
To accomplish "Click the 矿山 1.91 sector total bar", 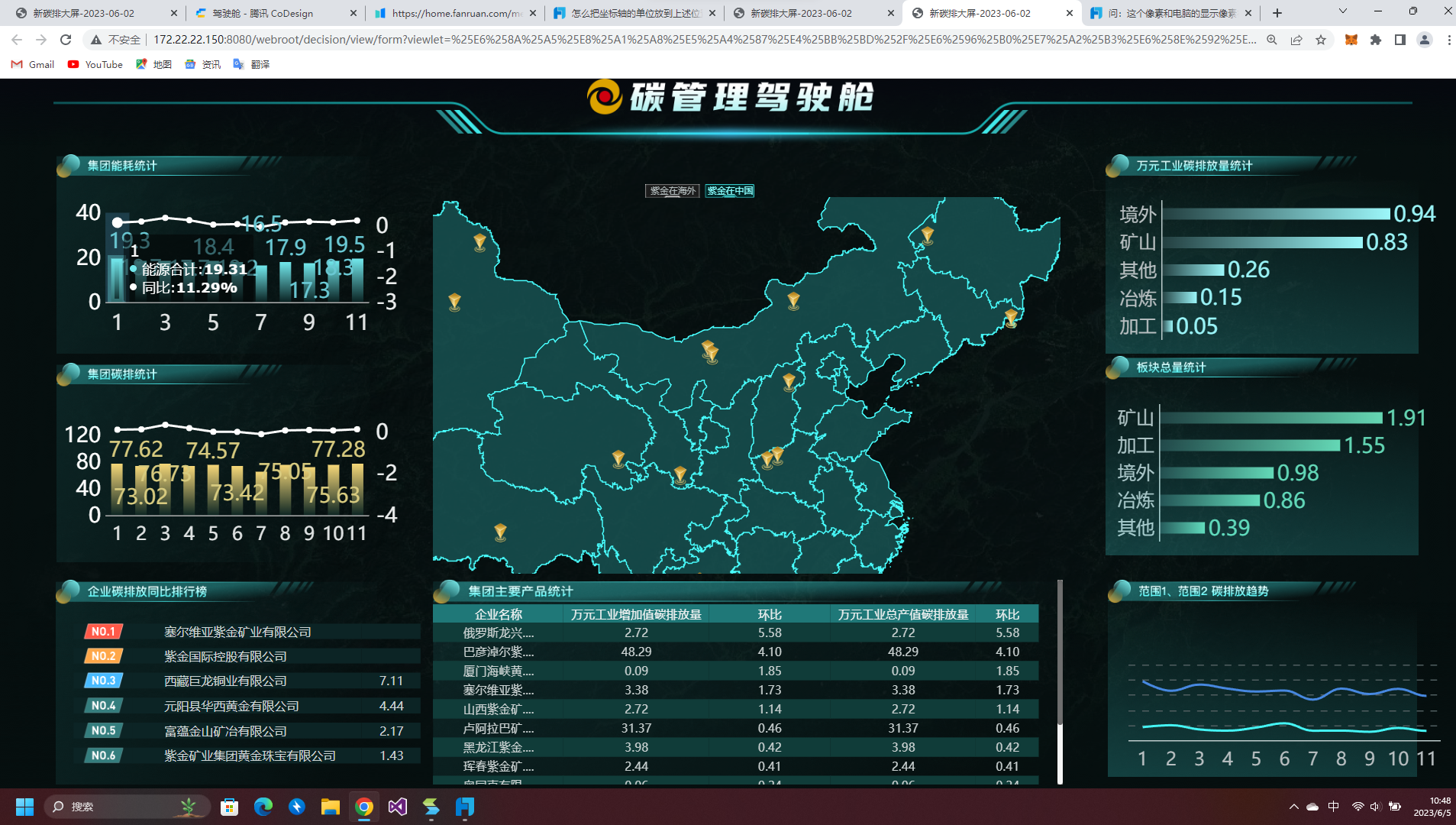I will (1271, 418).
